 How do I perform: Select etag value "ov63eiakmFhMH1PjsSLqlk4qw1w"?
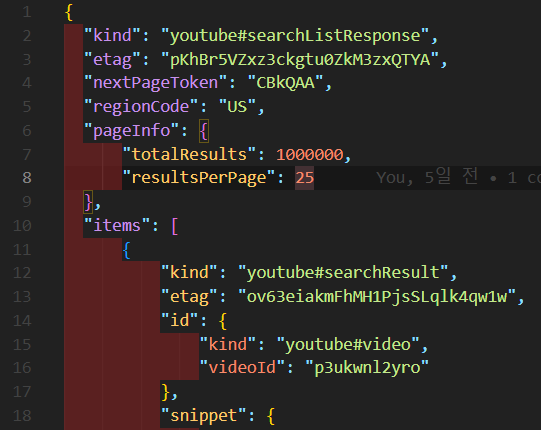[x=377, y=296]
